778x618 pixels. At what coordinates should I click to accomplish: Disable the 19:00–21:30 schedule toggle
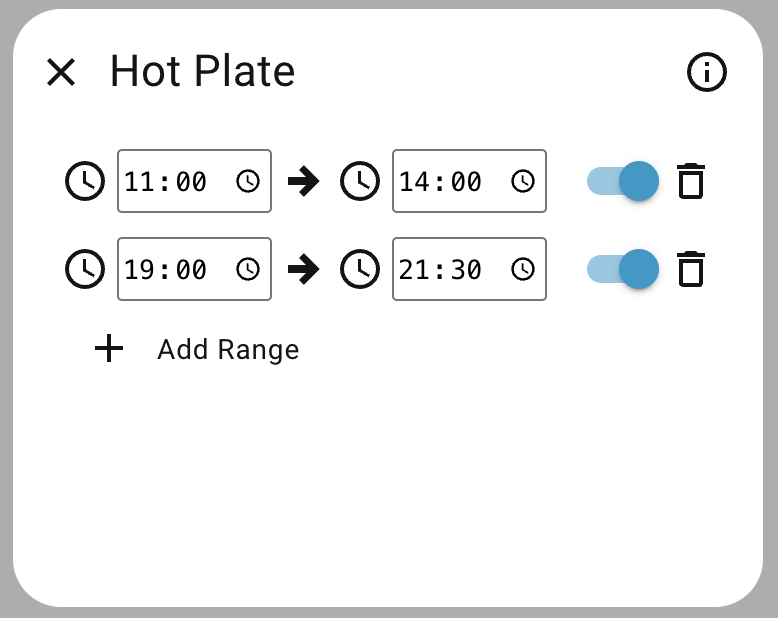tap(623, 269)
